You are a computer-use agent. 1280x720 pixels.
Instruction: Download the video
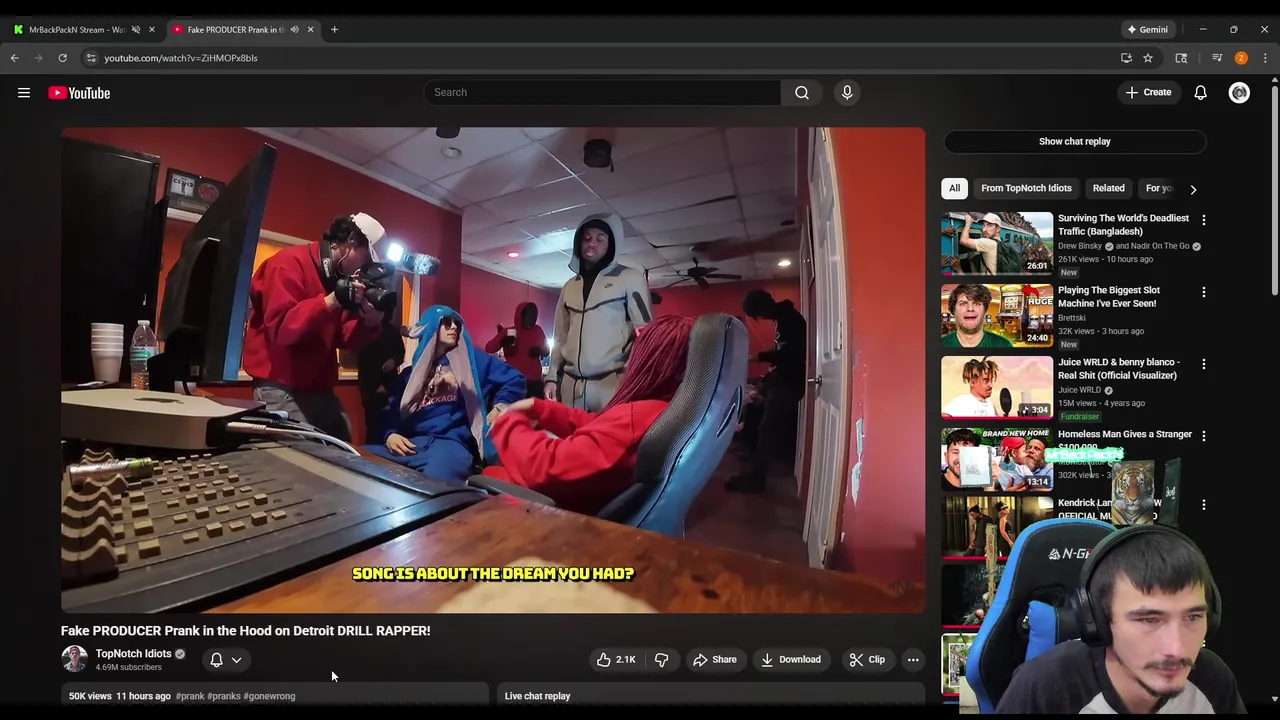click(x=791, y=660)
